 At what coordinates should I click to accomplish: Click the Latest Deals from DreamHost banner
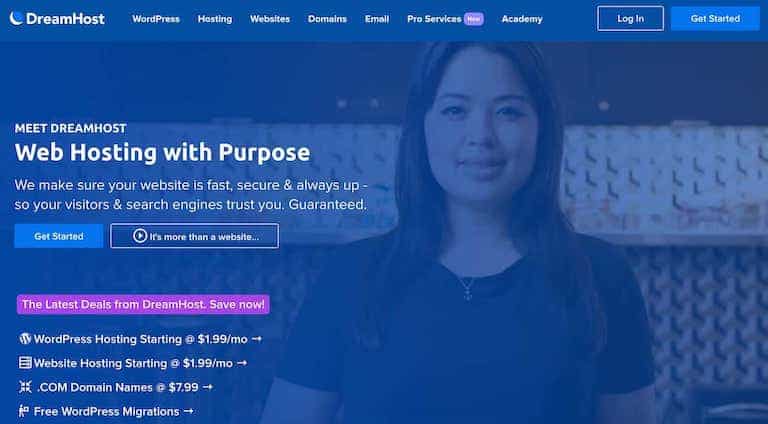pos(143,304)
